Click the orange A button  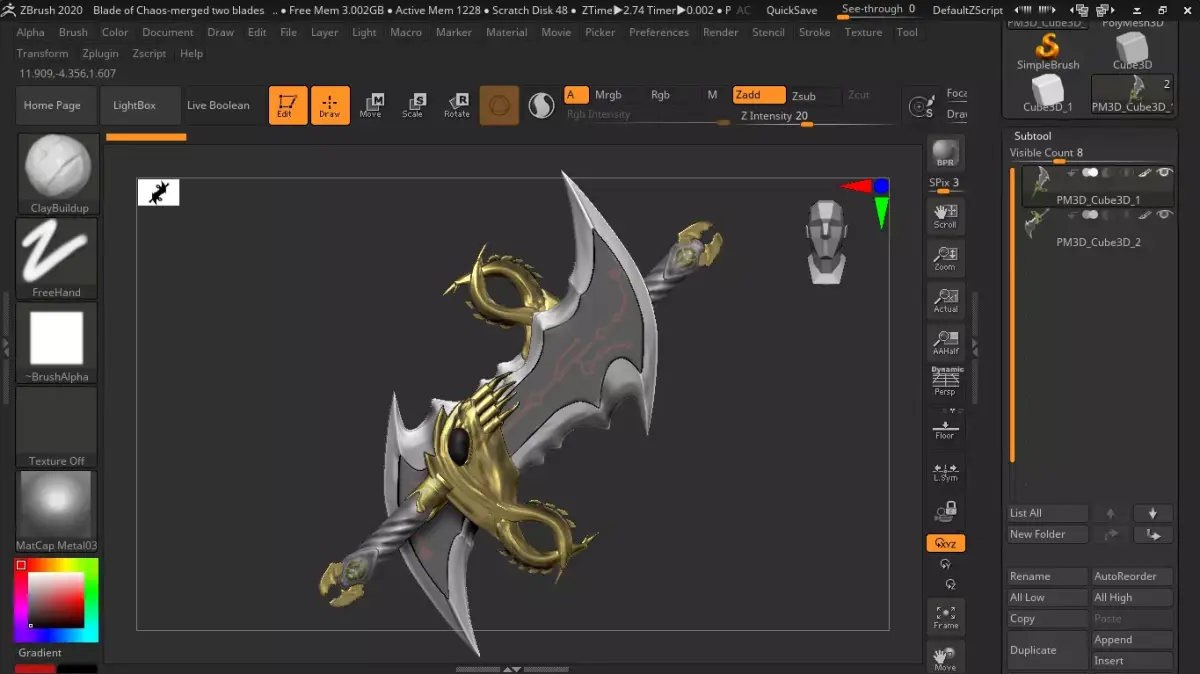[x=576, y=95]
